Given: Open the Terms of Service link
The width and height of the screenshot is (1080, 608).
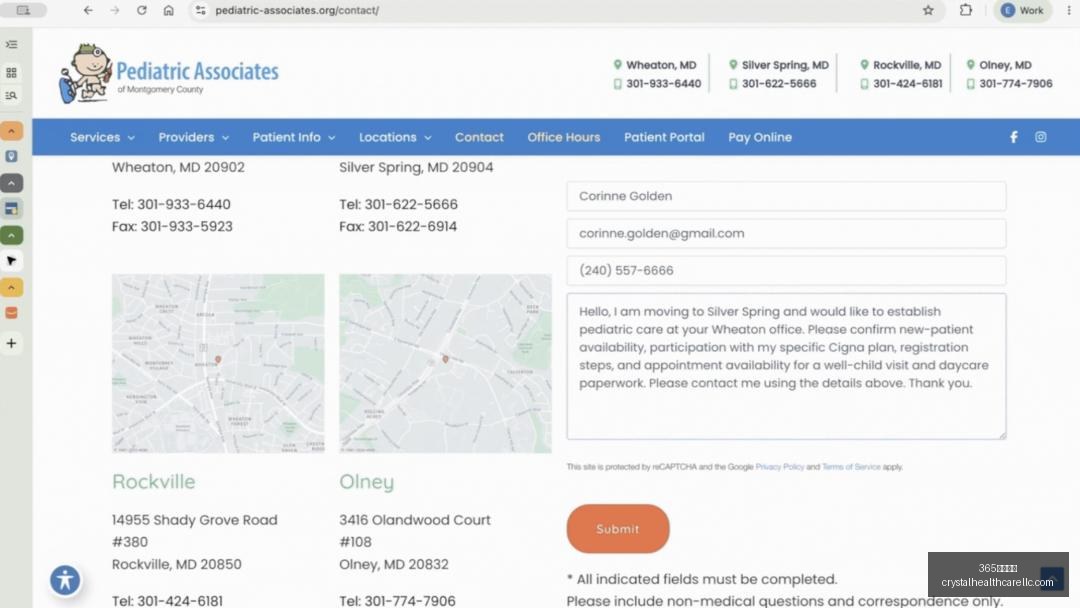Looking at the screenshot, I should (851, 467).
